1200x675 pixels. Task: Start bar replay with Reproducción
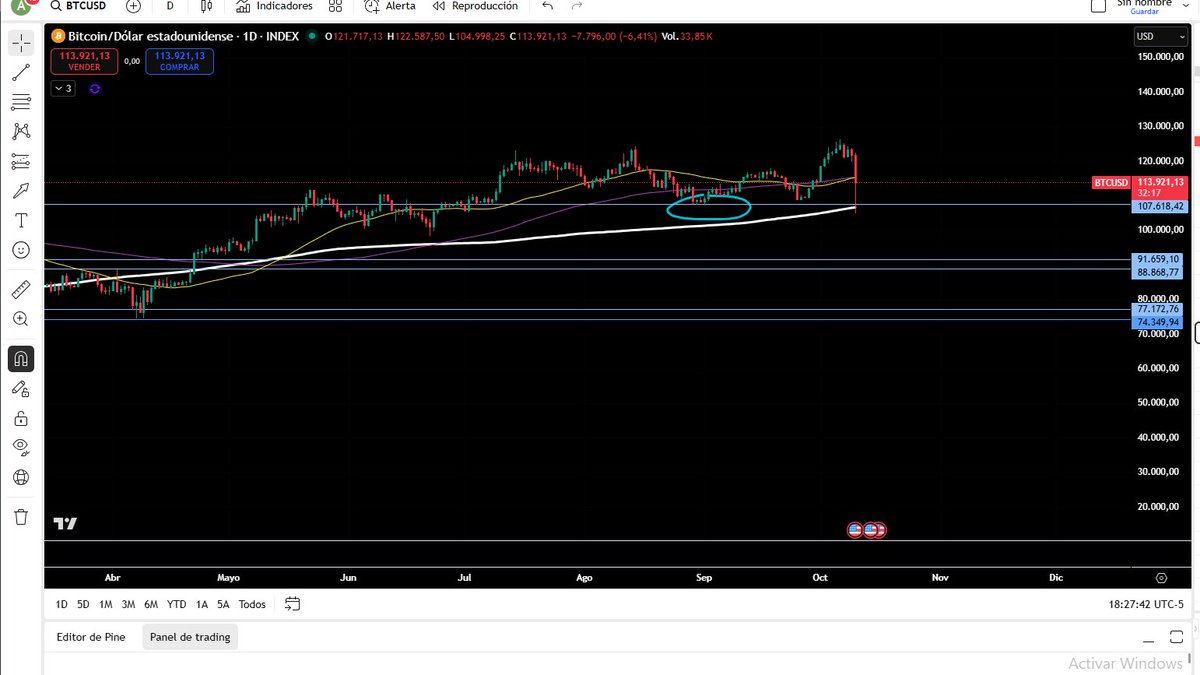point(475,6)
